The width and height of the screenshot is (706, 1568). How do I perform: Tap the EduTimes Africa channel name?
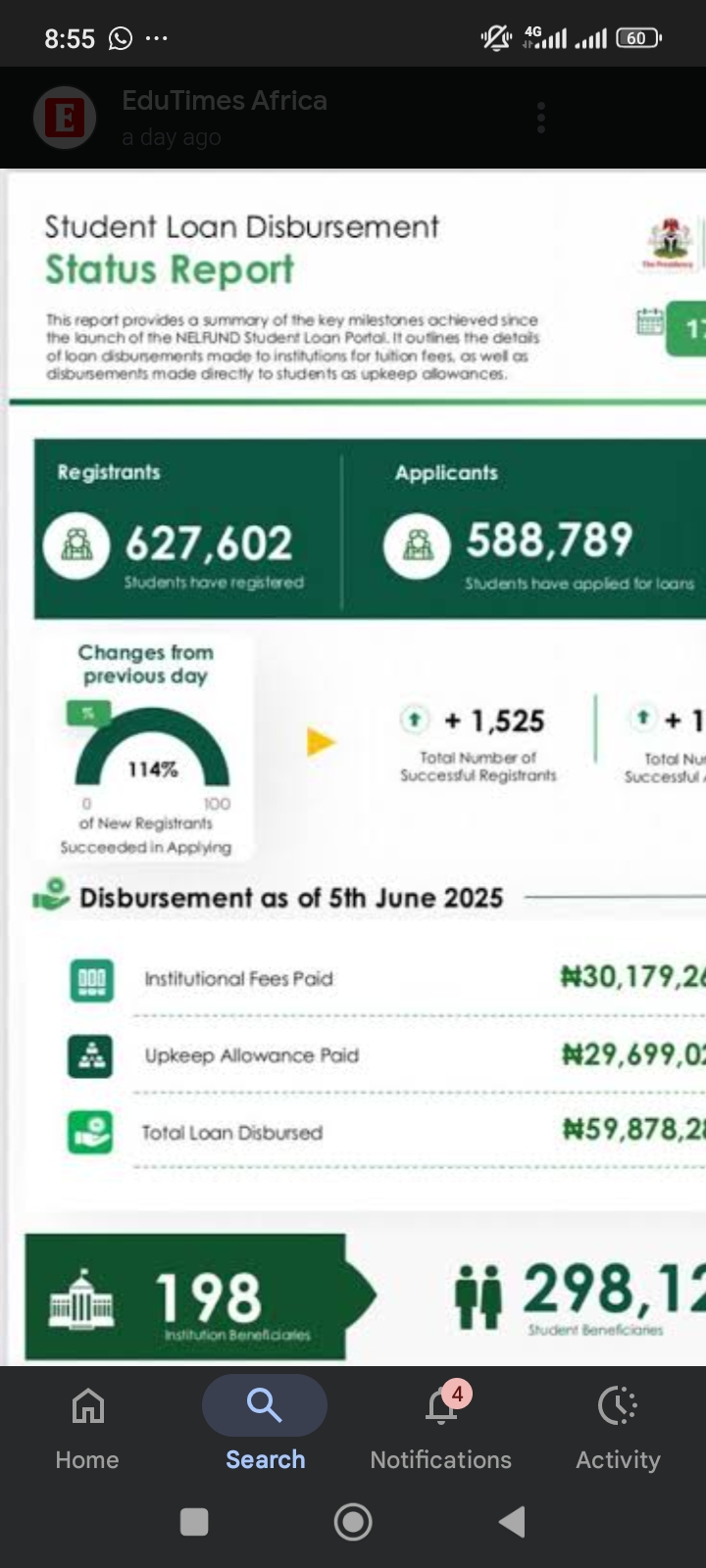click(x=225, y=101)
